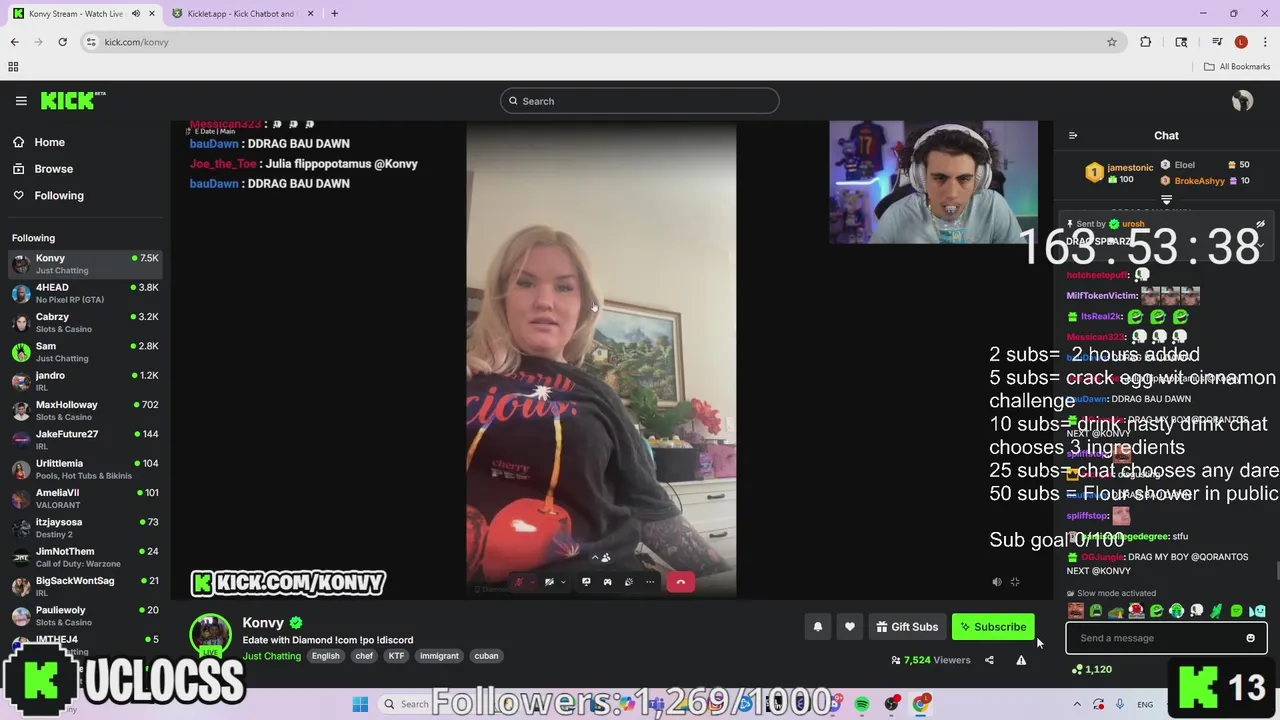The height and width of the screenshot is (720, 1280).
Task: Open the BigSackWontSag channel in sidebar
Action: pos(85,586)
